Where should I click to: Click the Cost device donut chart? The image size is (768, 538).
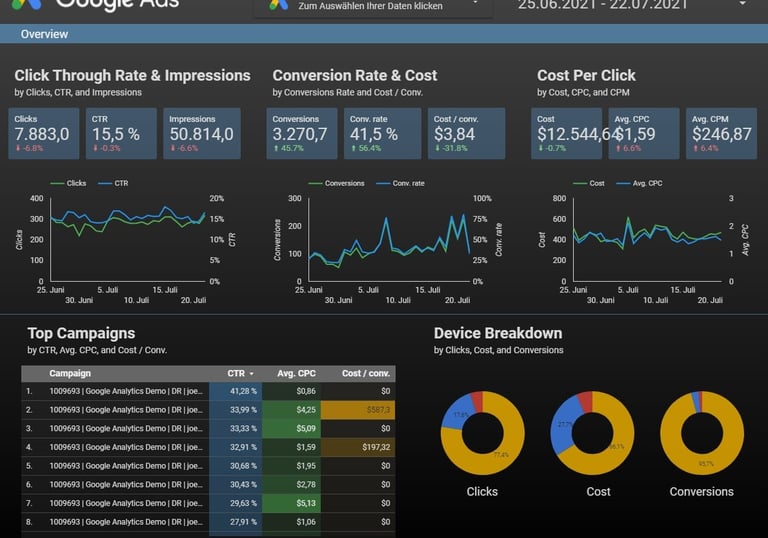point(593,433)
